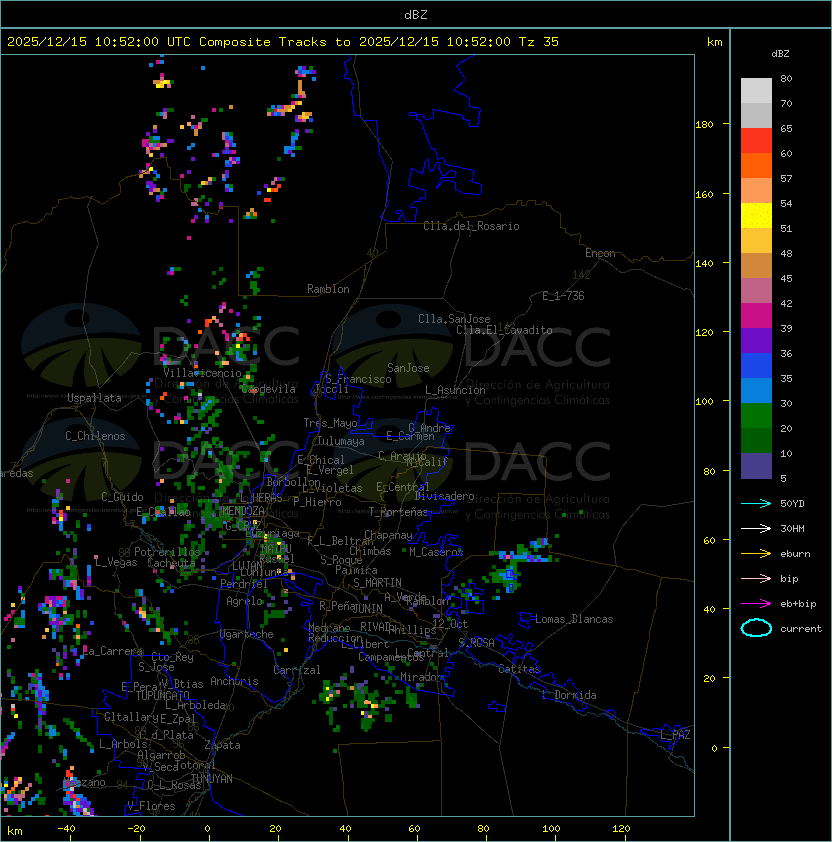Select the red swatch in dBZ color scale

[756, 141]
